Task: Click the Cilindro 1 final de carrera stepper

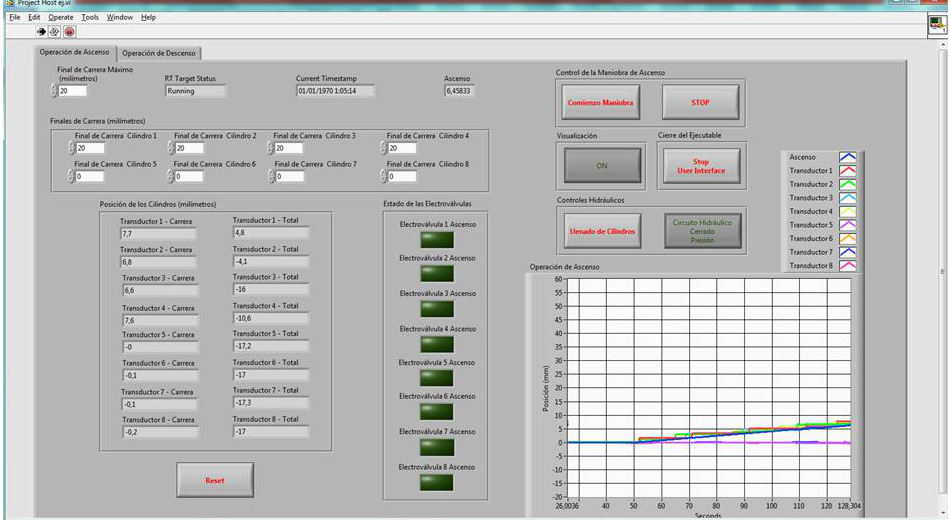Action: click(71, 148)
